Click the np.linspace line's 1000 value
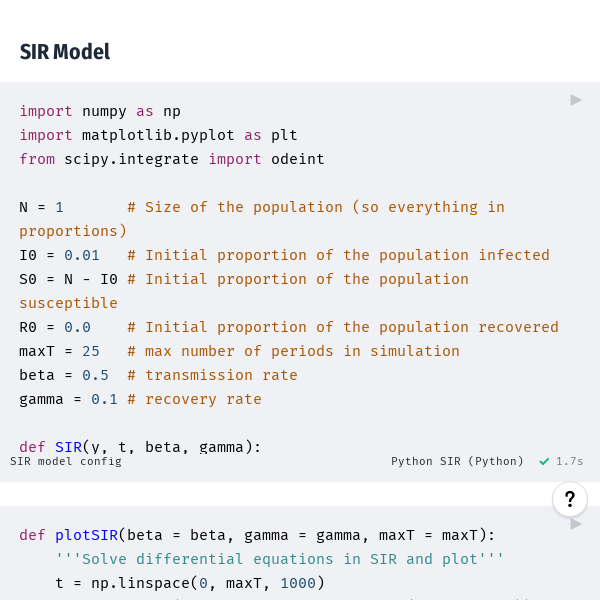The width and height of the screenshot is (600, 600). coord(298,583)
